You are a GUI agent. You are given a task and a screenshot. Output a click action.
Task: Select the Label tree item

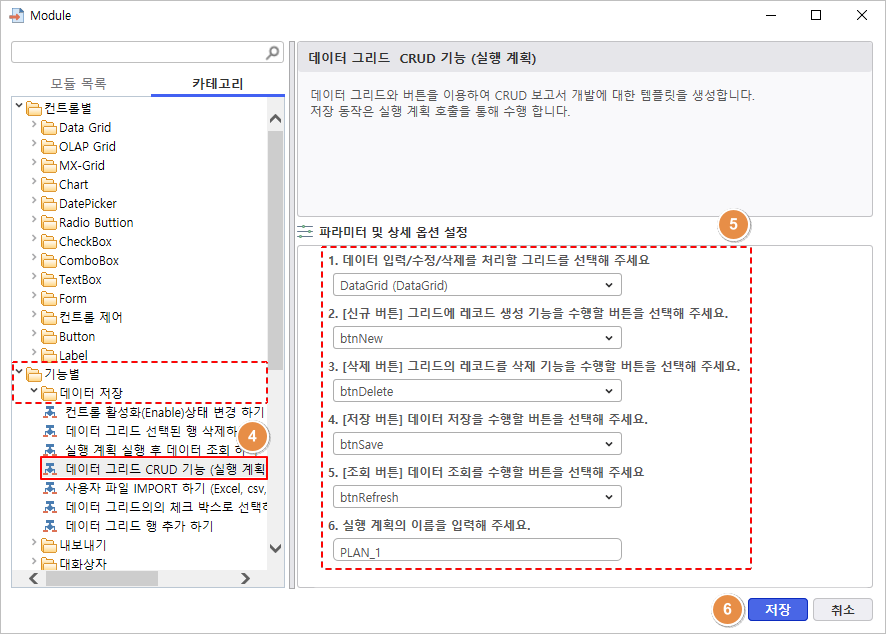pyautogui.click(x=73, y=355)
